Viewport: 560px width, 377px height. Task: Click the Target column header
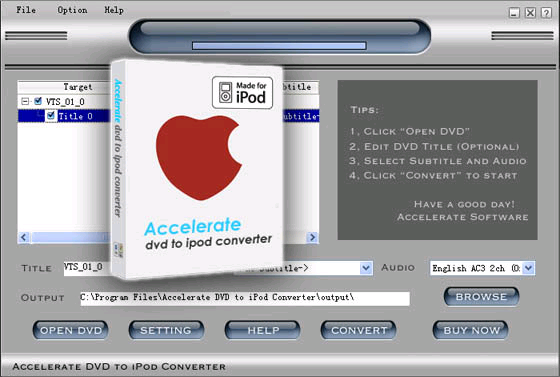pos(64,87)
